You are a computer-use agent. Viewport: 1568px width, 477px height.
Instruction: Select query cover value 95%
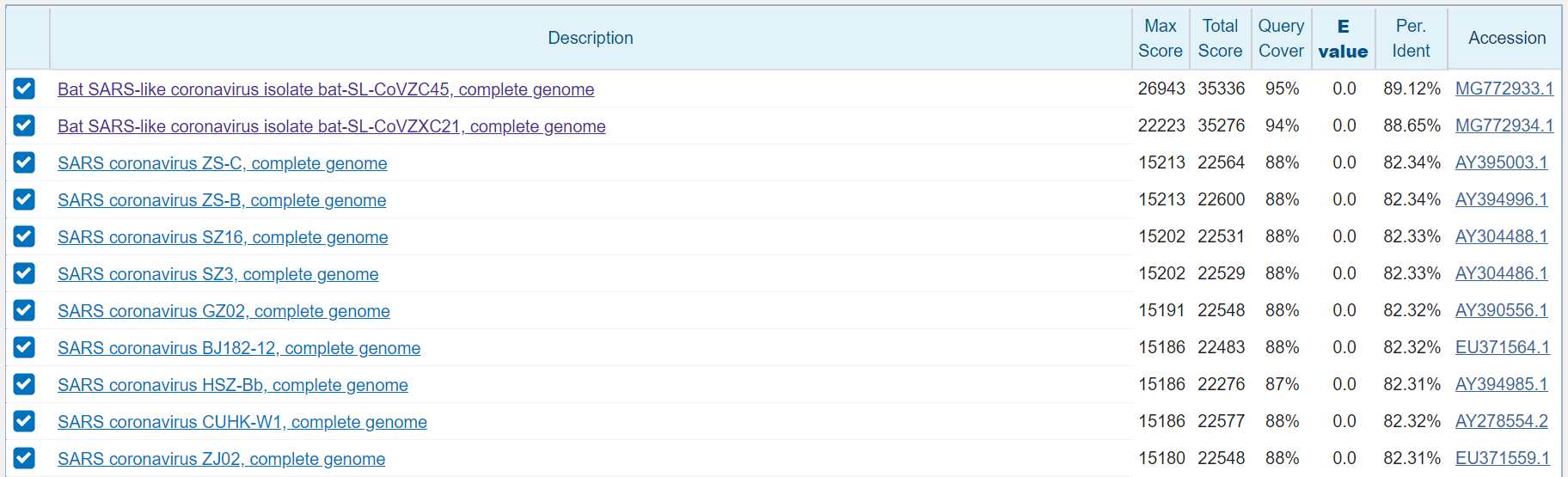click(1282, 89)
